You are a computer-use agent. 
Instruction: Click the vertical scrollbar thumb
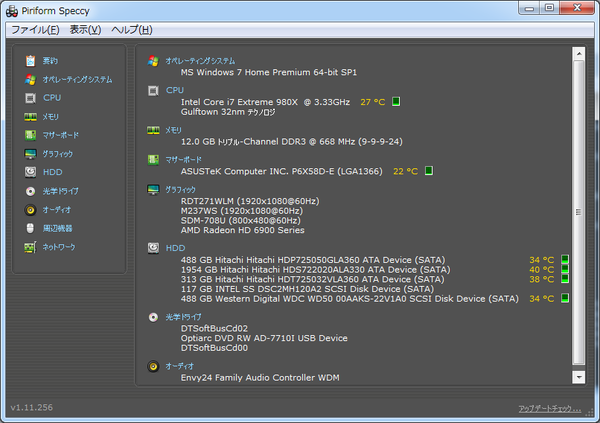click(579, 212)
